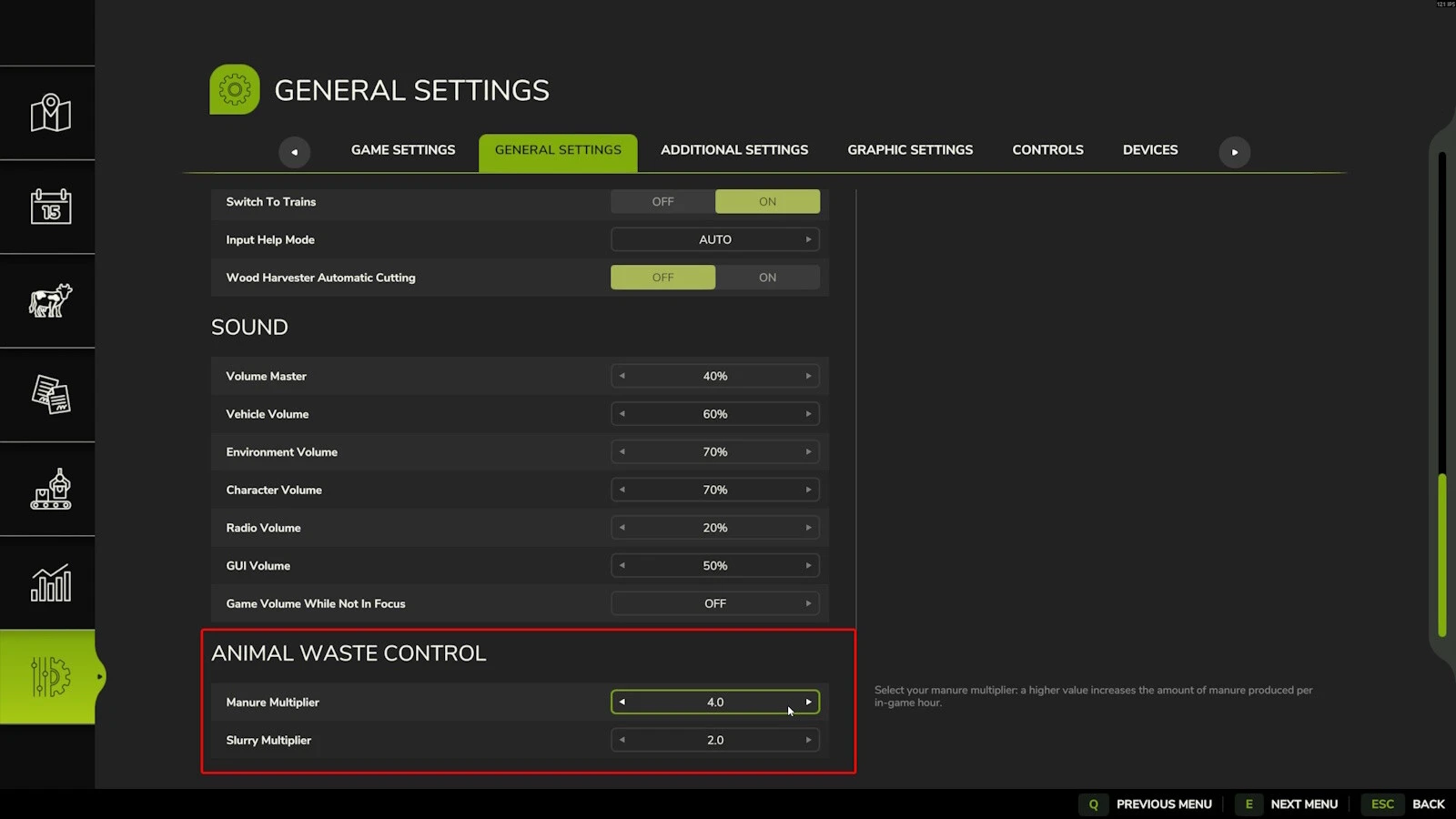
Task: Select the settings sliders icon in sidebar
Action: 51,677
